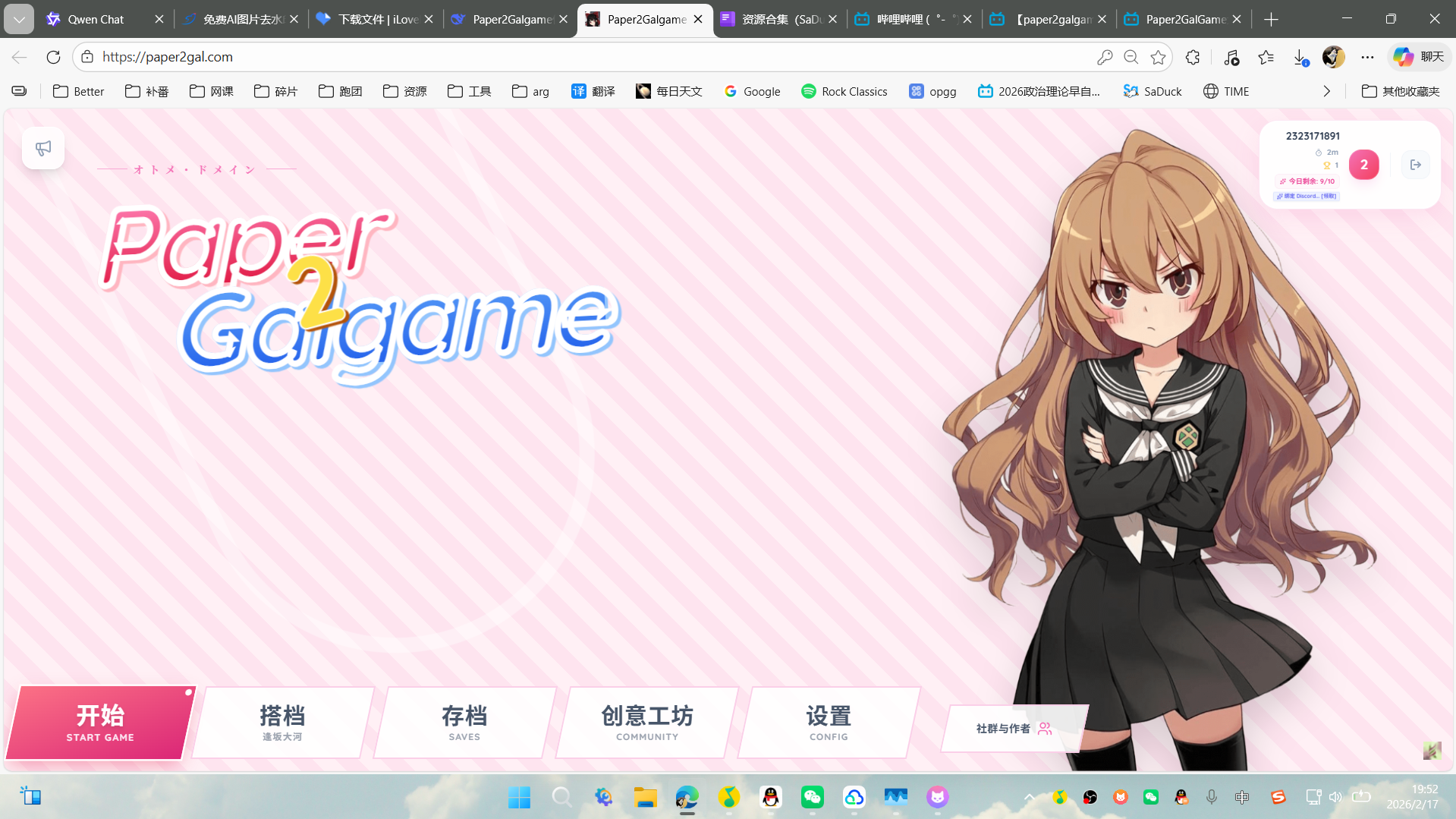This screenshot has height=819, width=1456.
Task: Open the 网课 bookmarks folder
Action: tap(212, 91)
